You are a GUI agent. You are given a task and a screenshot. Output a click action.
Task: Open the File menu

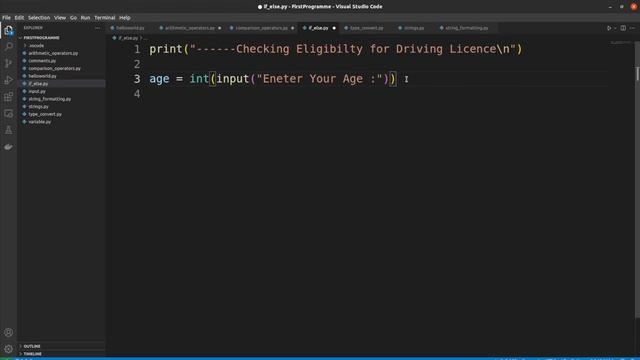6,18
